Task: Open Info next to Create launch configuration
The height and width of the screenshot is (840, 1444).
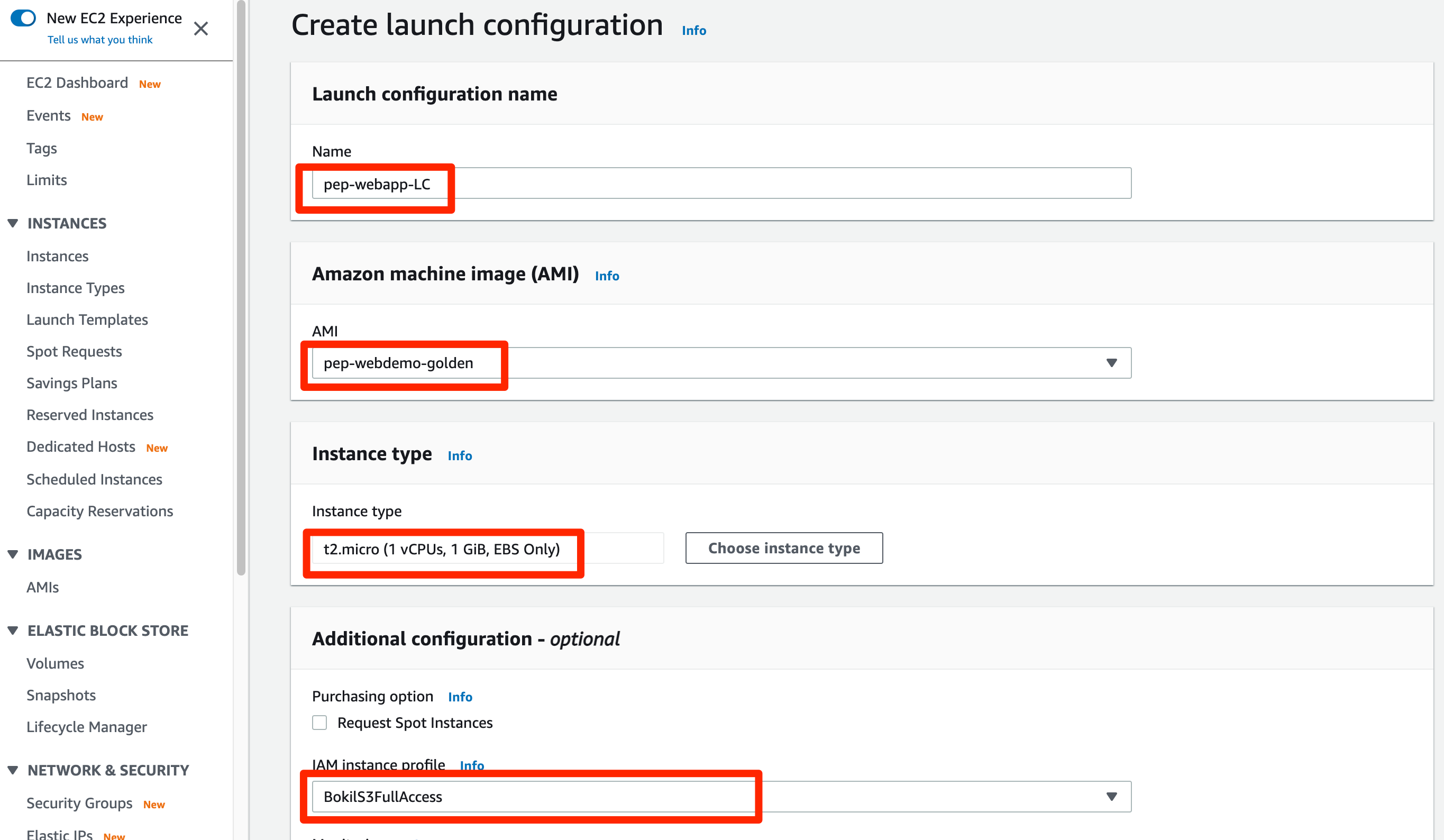Action: click(x=693, y=30)
